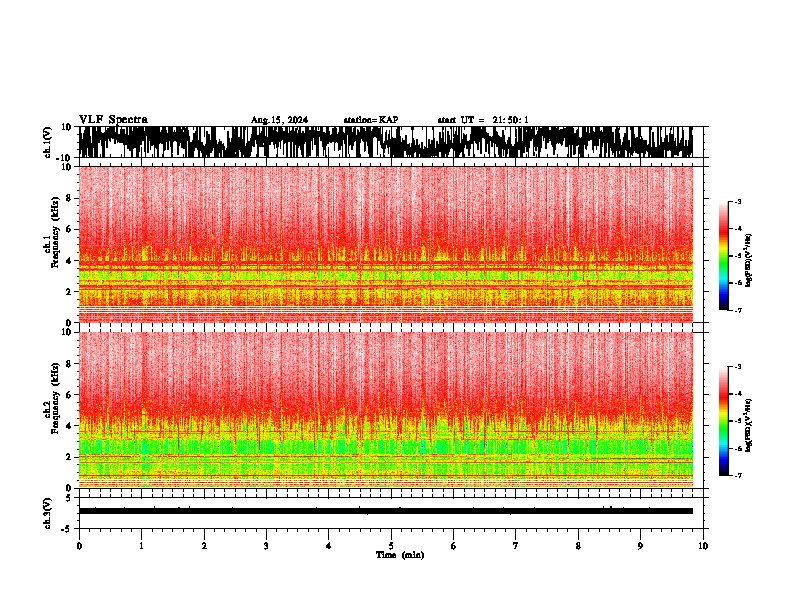Click the "-7" label on ch.1 colorbar
Image resolution: width=792 pixels, height=612 pixels.
click(738, 310)
